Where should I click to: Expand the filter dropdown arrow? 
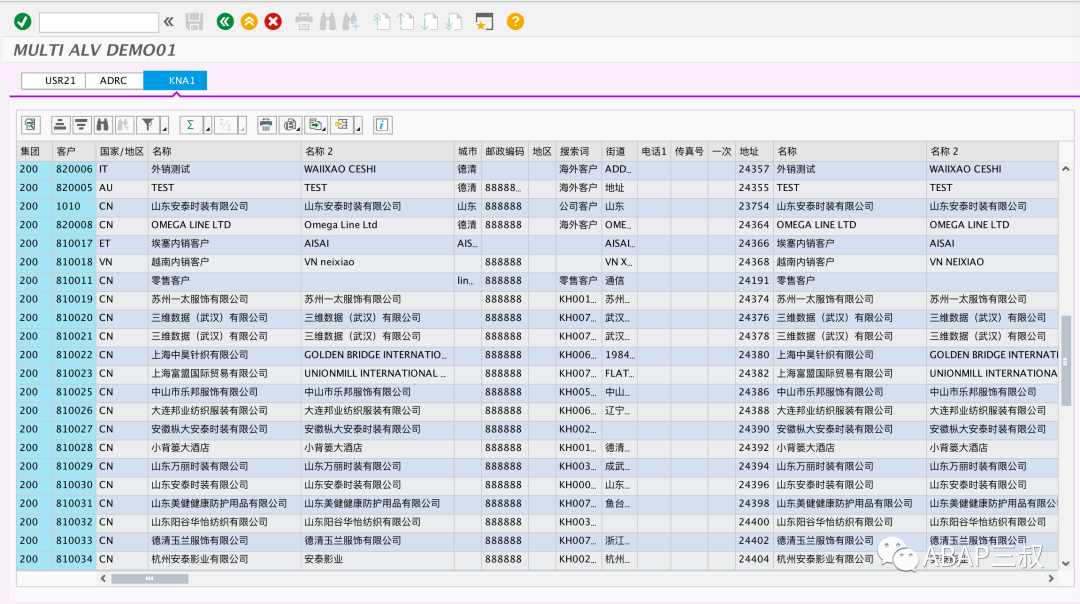165,127
